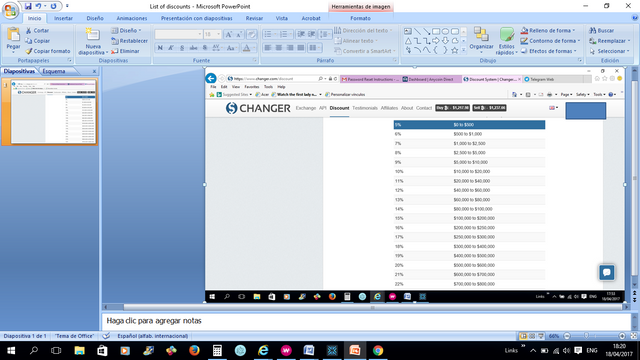Toggle normal view button in status bar
Image resolution: width=640 pixels, height=360 pixels.
pyautogui.click(x=523, y=336)
